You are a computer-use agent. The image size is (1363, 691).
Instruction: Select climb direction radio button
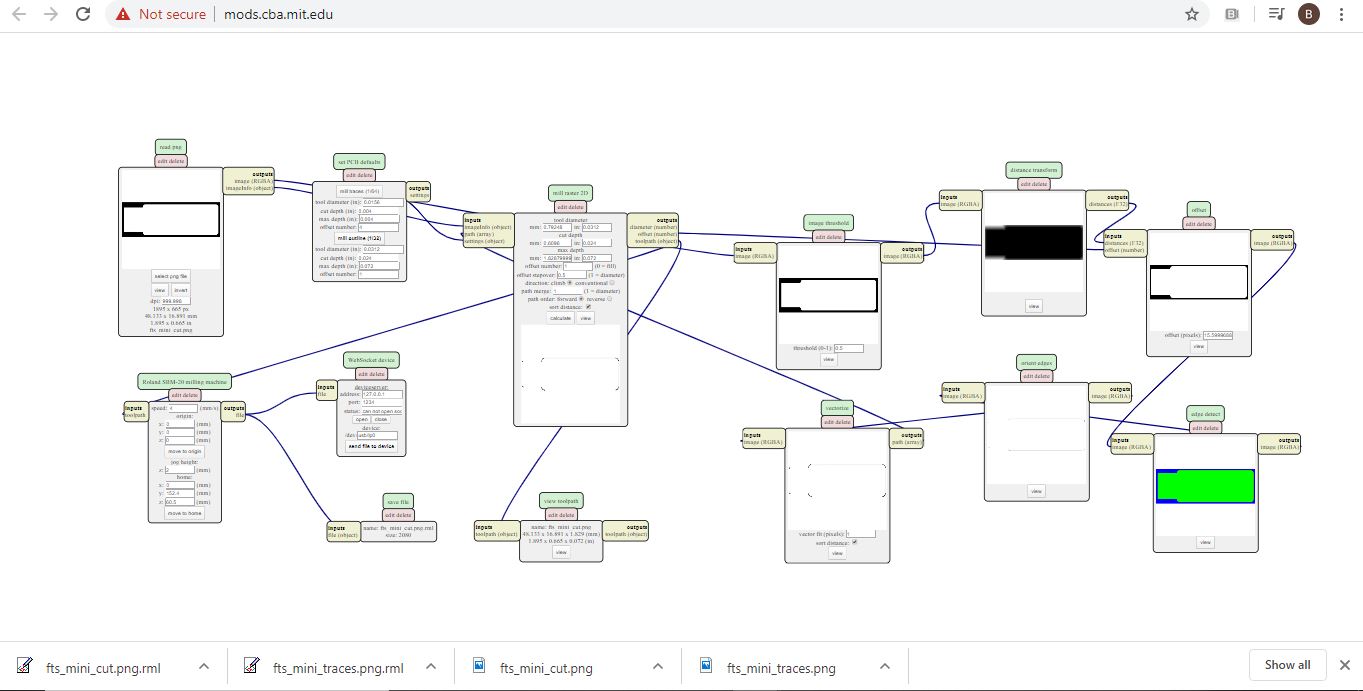click(x=570, y=282)
